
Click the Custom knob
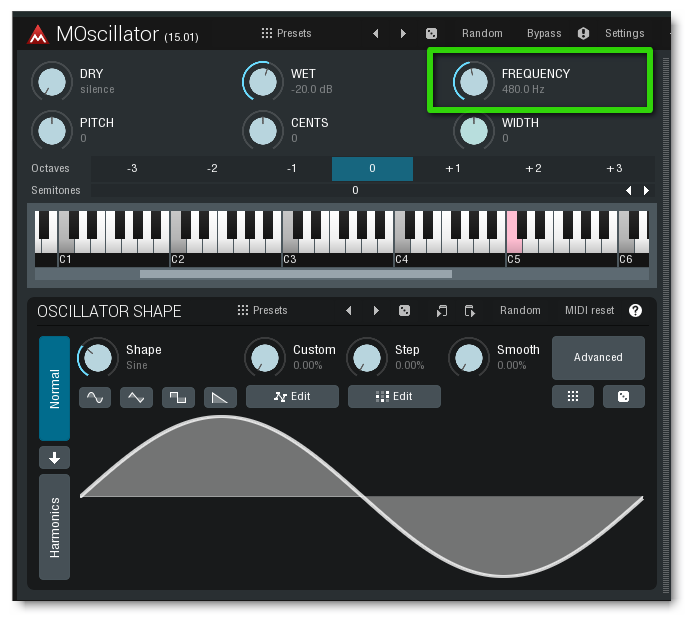tap(265, 358)
